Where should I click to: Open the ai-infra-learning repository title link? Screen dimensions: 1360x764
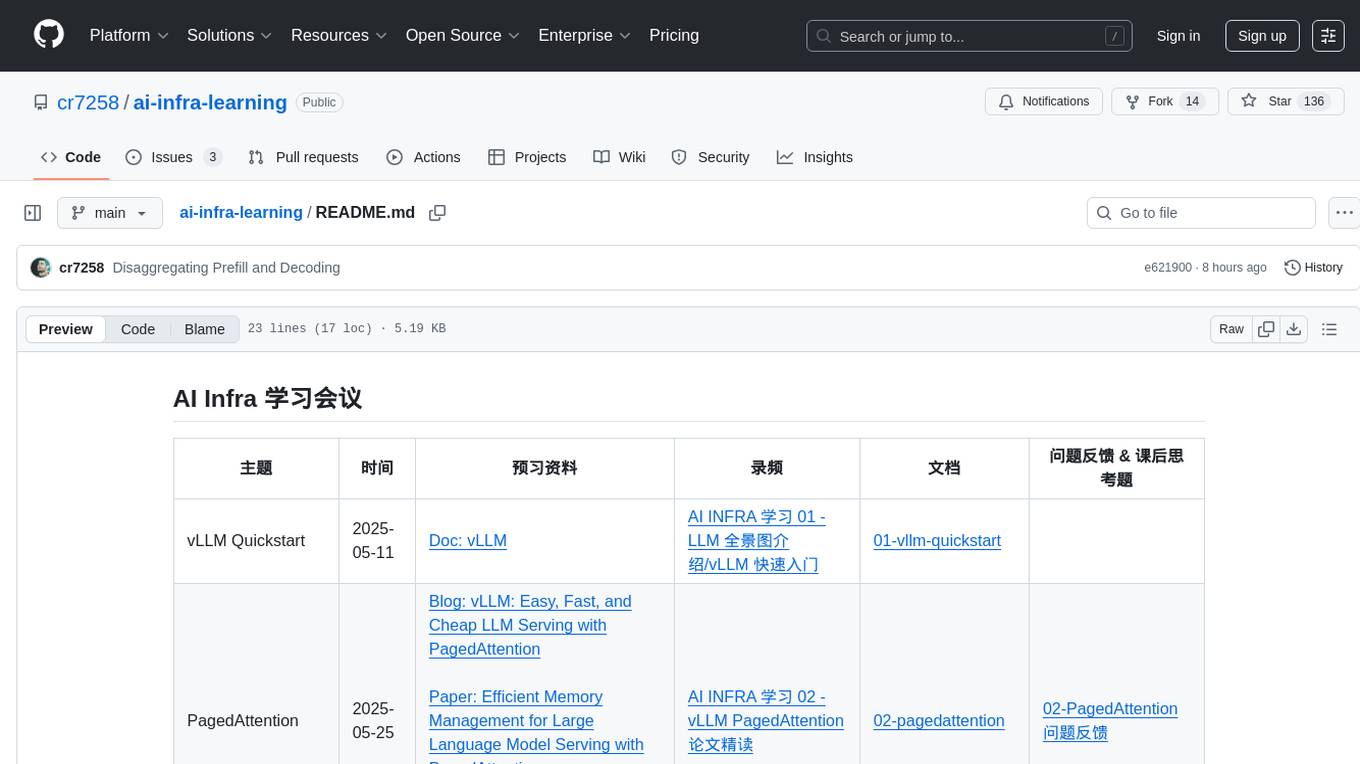pyautogui.click(x=210, y=102)
